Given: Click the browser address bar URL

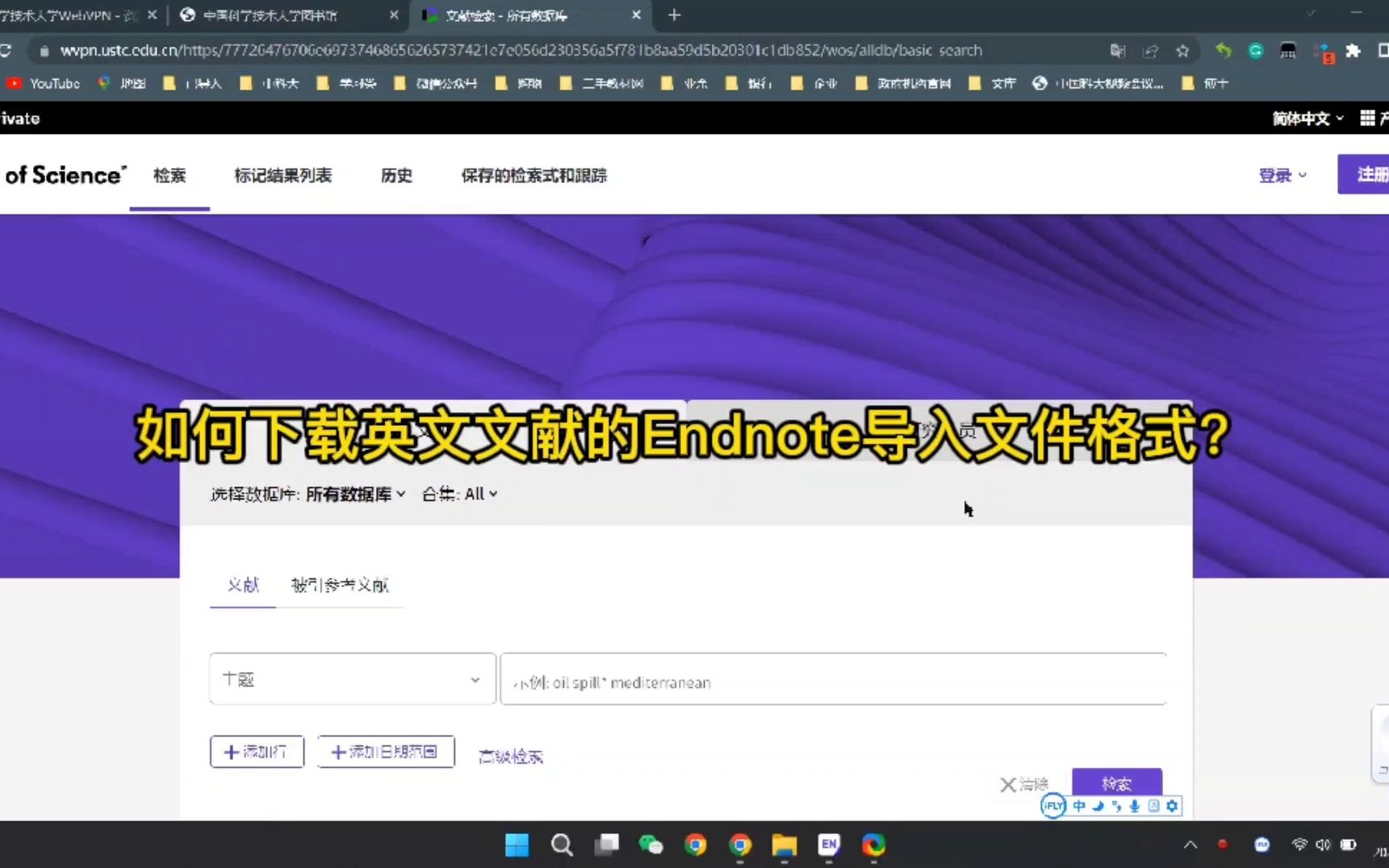Looking at the screenshot, I should click(x=521, y=51).
